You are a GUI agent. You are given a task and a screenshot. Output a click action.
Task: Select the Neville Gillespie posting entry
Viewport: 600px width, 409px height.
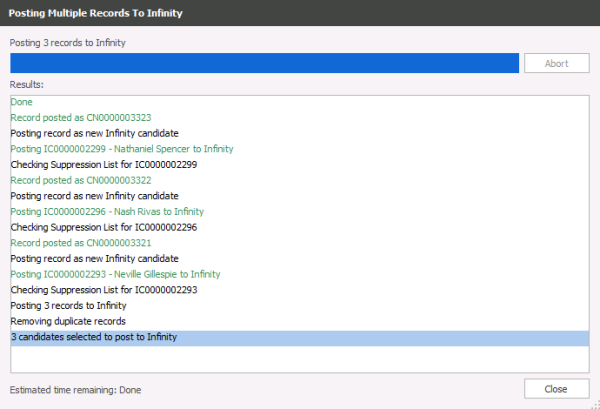tap(115, 273)
